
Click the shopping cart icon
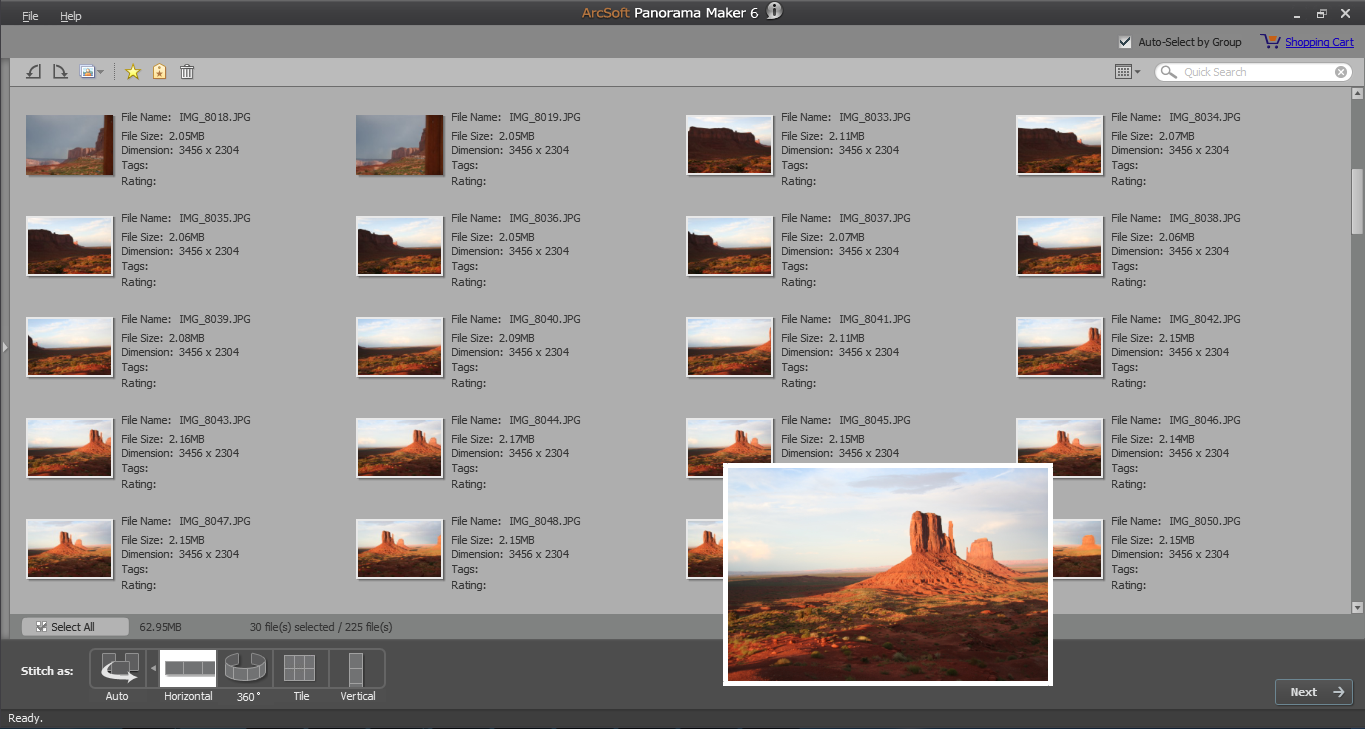pos(1270,42)
